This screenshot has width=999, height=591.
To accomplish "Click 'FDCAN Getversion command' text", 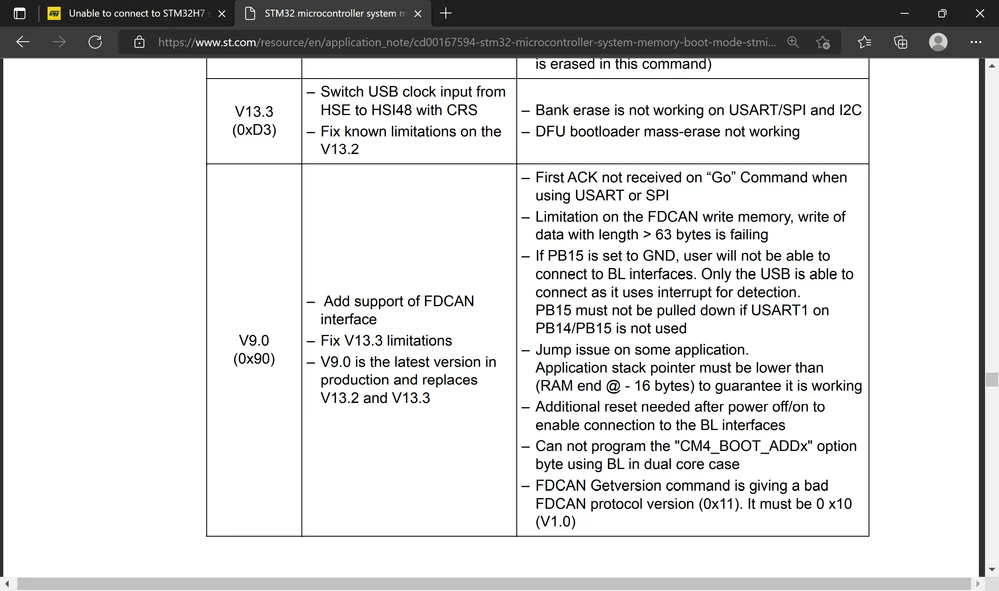I will (x=693, y=503).
